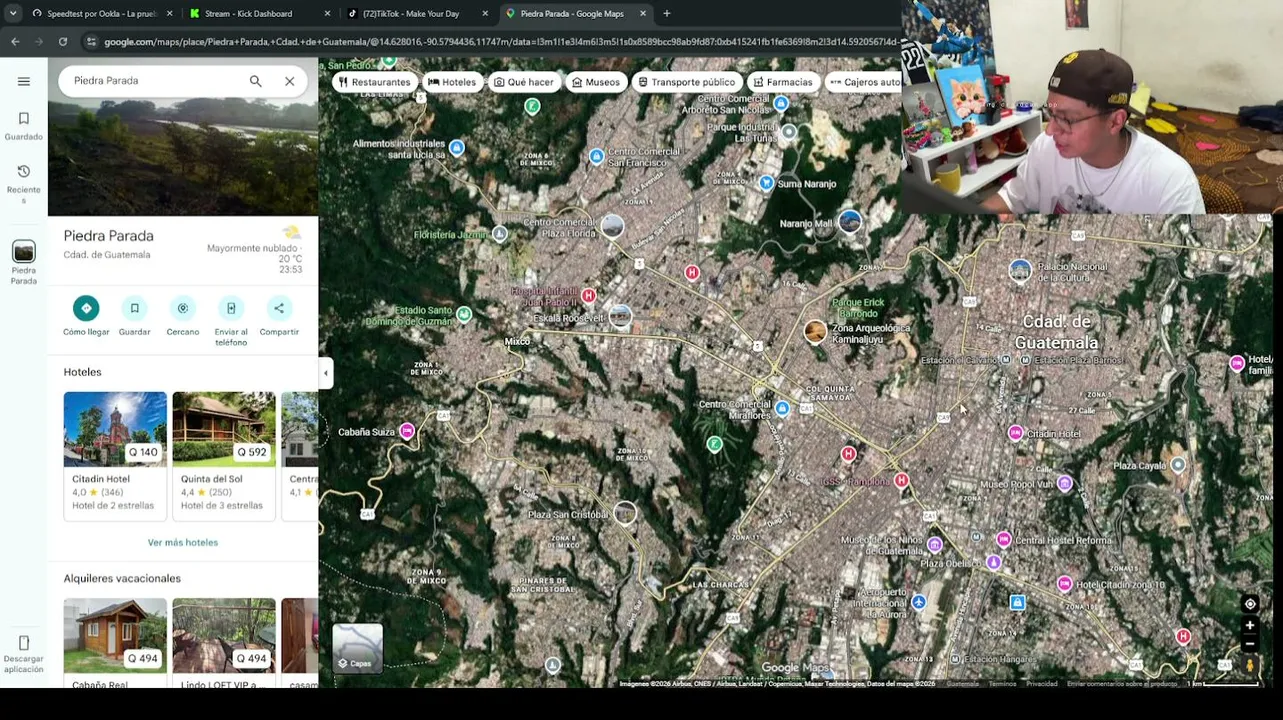Clear the Piedra Parada search text
Viewport: 1283px width, 720px height.
[289, 81]
